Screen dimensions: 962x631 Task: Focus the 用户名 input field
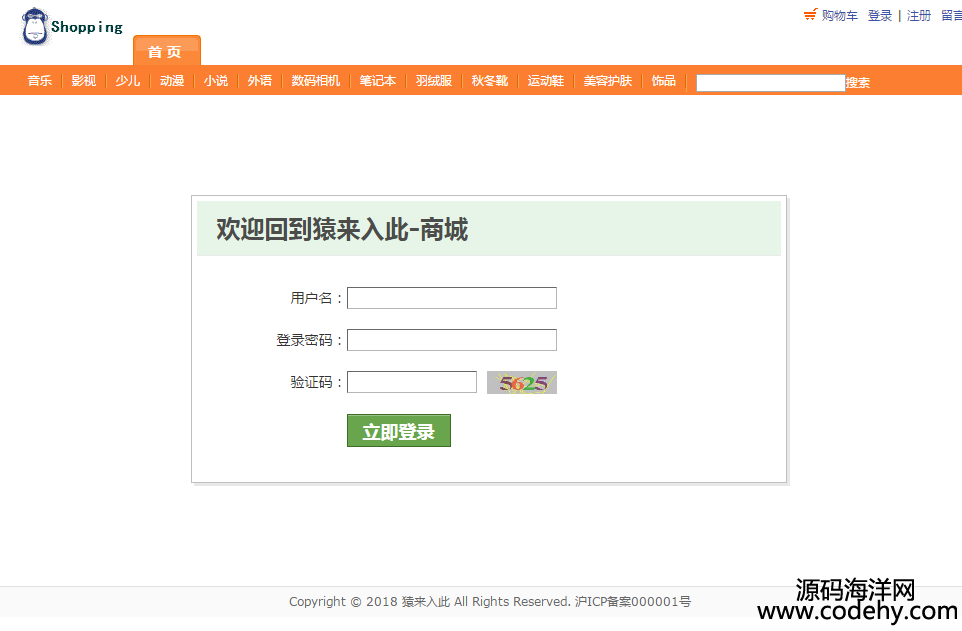(x=452, y=298)
